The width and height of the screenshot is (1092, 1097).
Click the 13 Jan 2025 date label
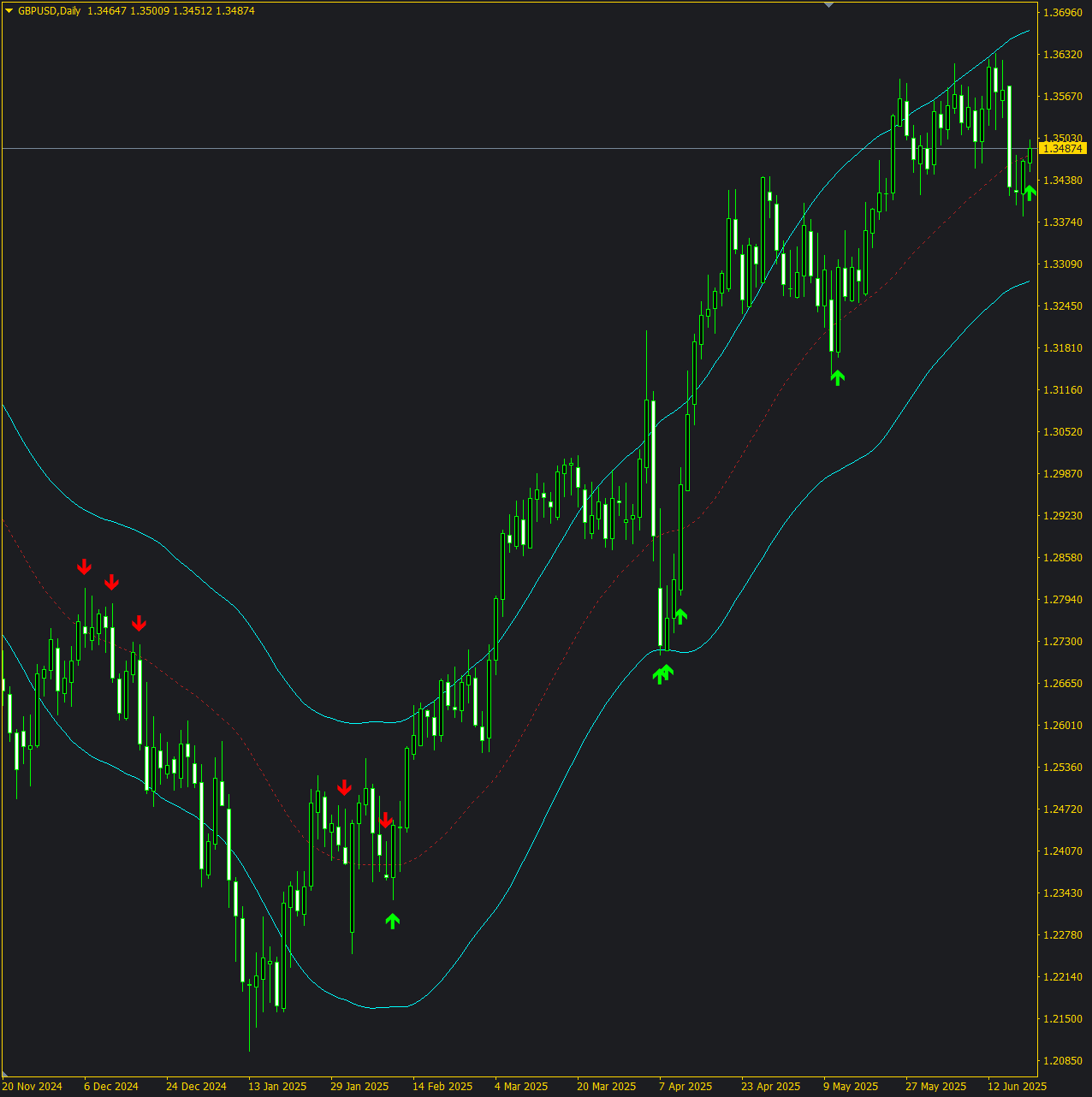[277, 1087]
